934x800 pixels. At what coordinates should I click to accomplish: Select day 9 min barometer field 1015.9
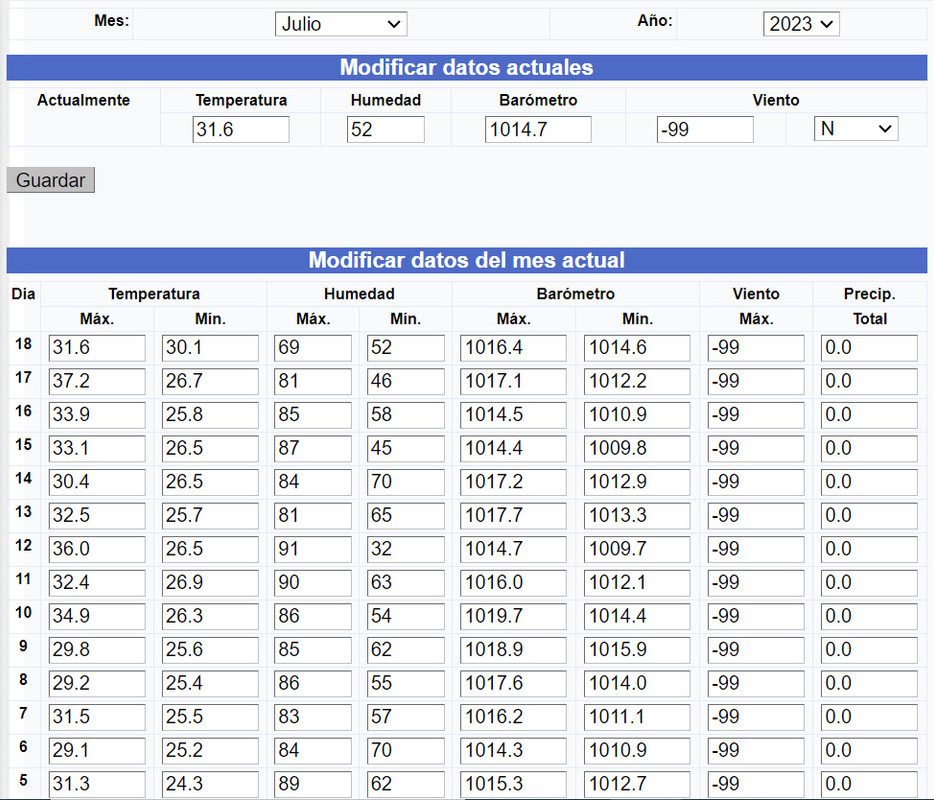[637, 650]
